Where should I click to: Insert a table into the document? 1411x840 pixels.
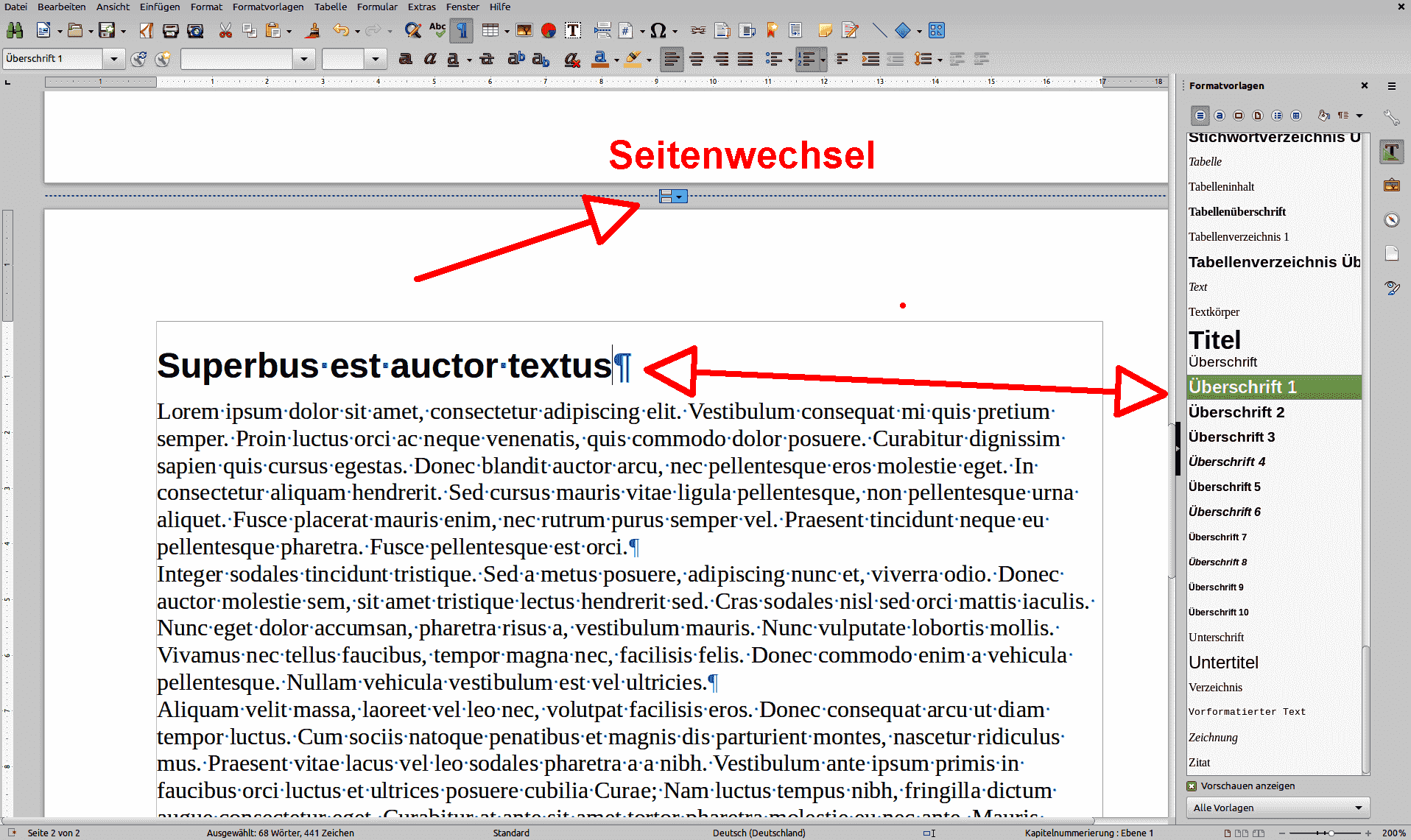pyautogui.click(x=490, y=30)
